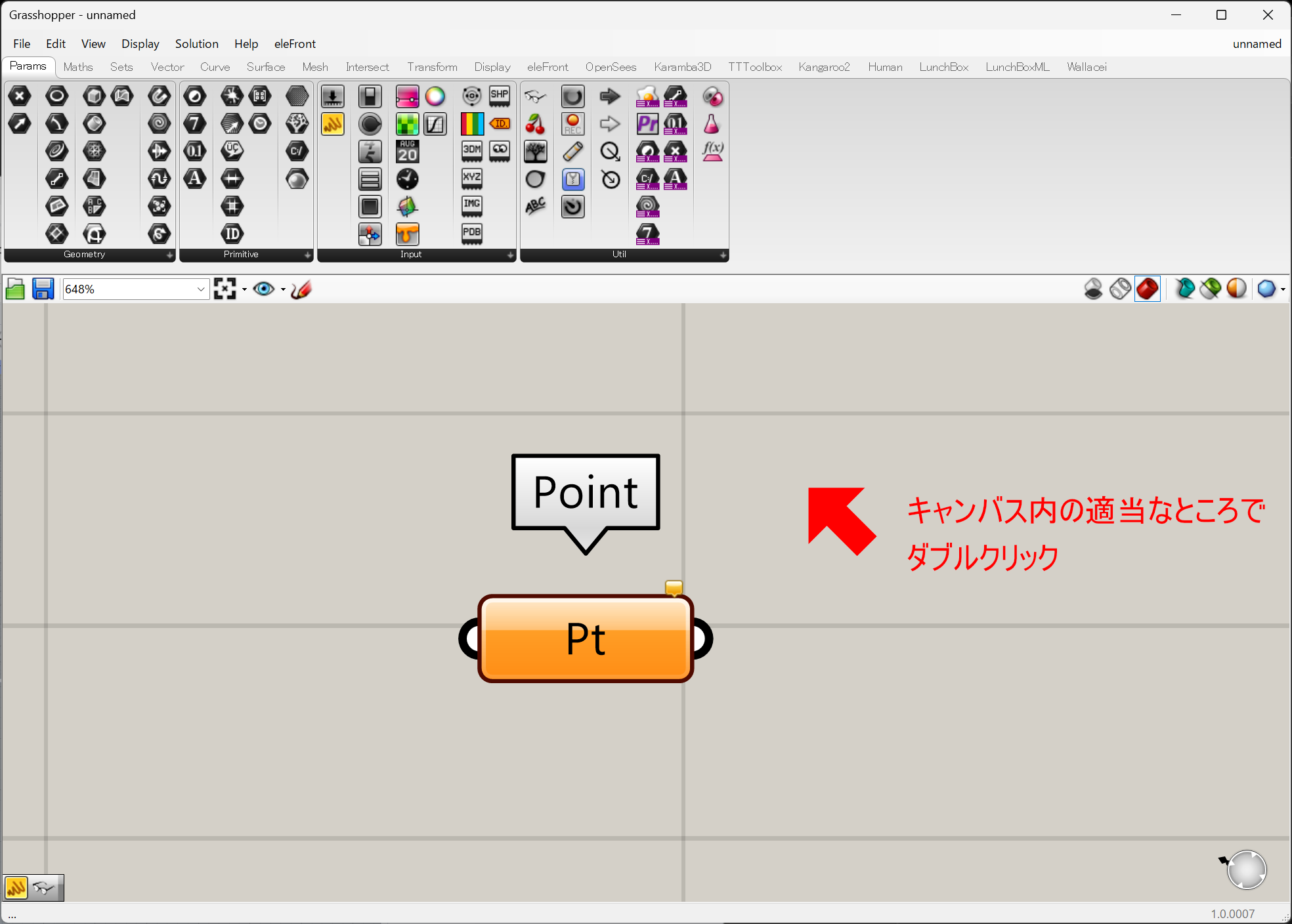
Task: Click the Calendar input icon showing AUG 20
Action: (x=407, y=152)
